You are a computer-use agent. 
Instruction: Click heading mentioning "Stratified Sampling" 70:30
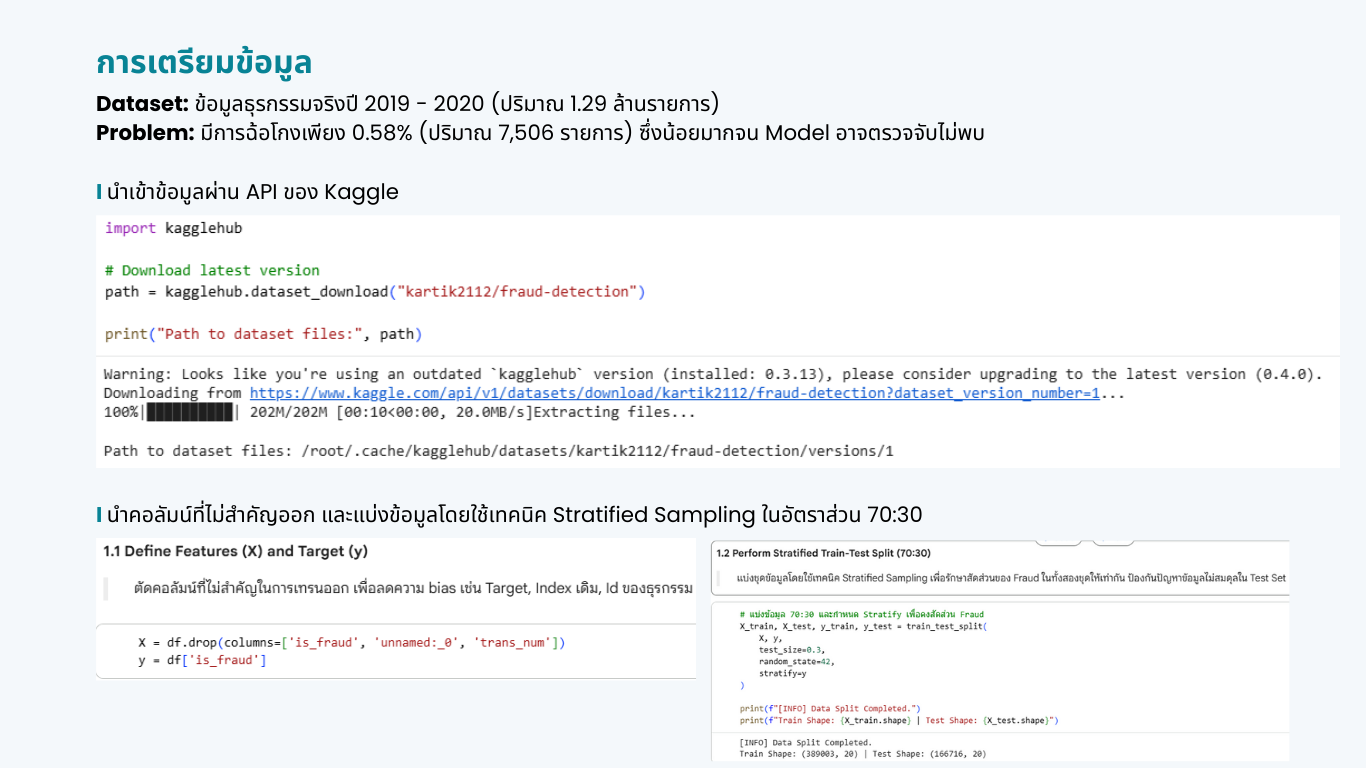[x=513, y=515]
